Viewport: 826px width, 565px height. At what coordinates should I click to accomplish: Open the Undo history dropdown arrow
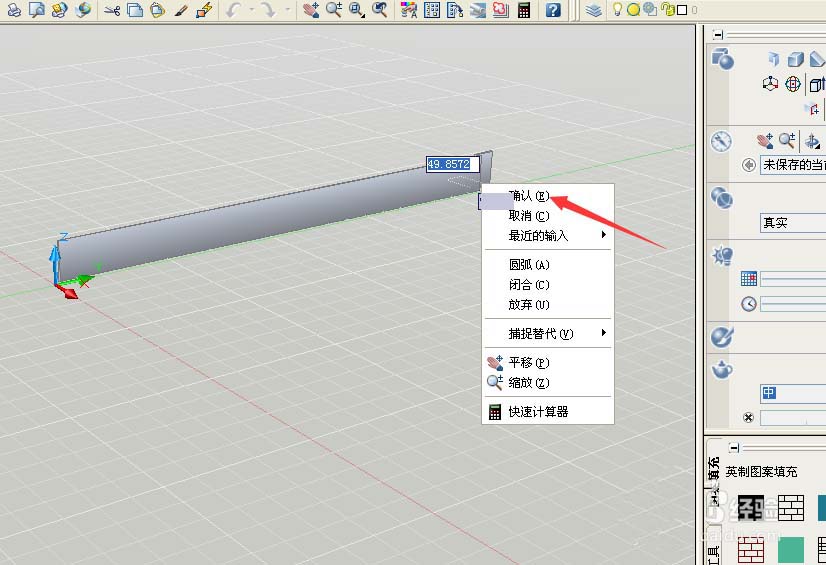coord(251,9)
